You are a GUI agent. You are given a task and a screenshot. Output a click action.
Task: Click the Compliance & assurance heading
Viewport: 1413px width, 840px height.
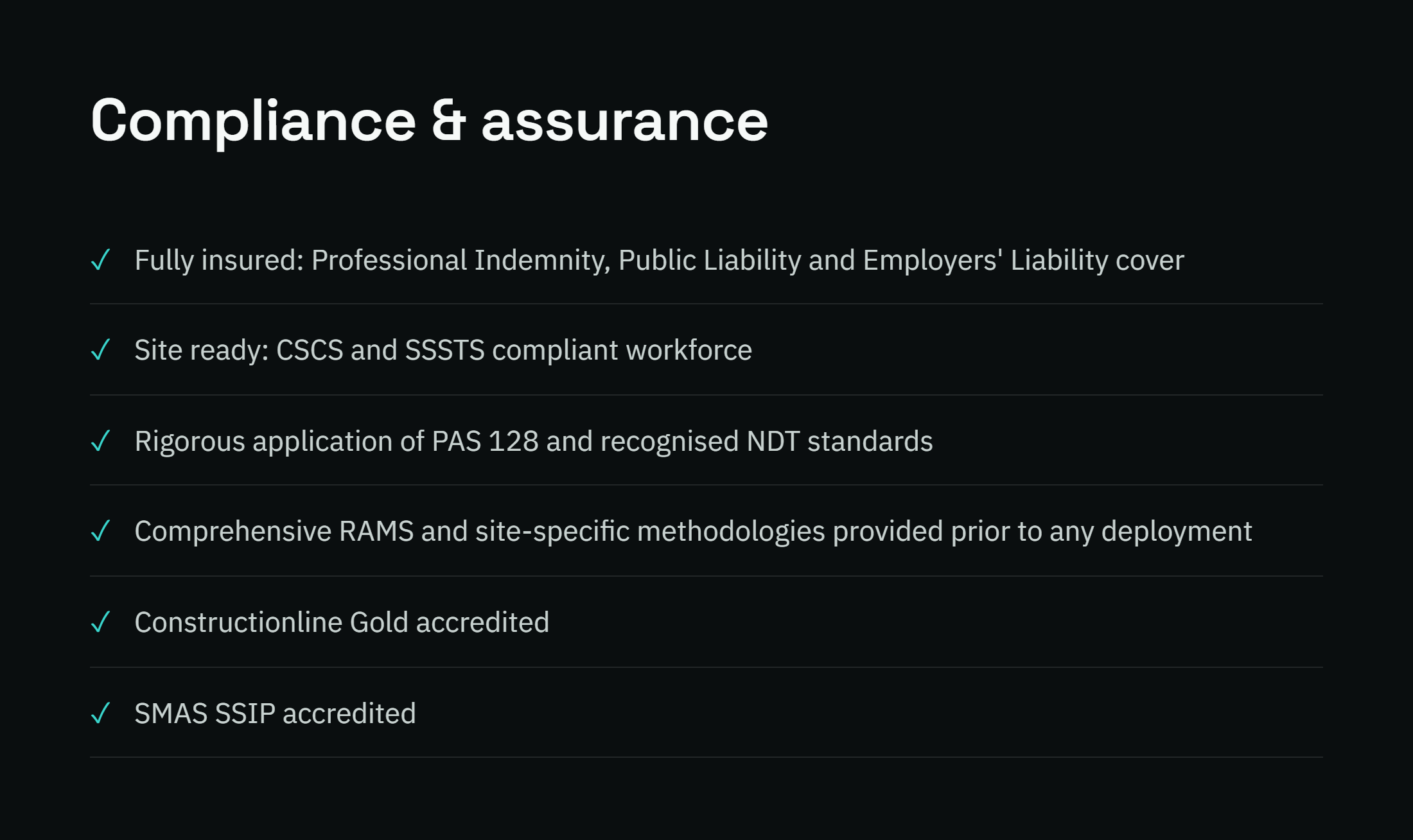pyautogui.click(x=429, y=121)
